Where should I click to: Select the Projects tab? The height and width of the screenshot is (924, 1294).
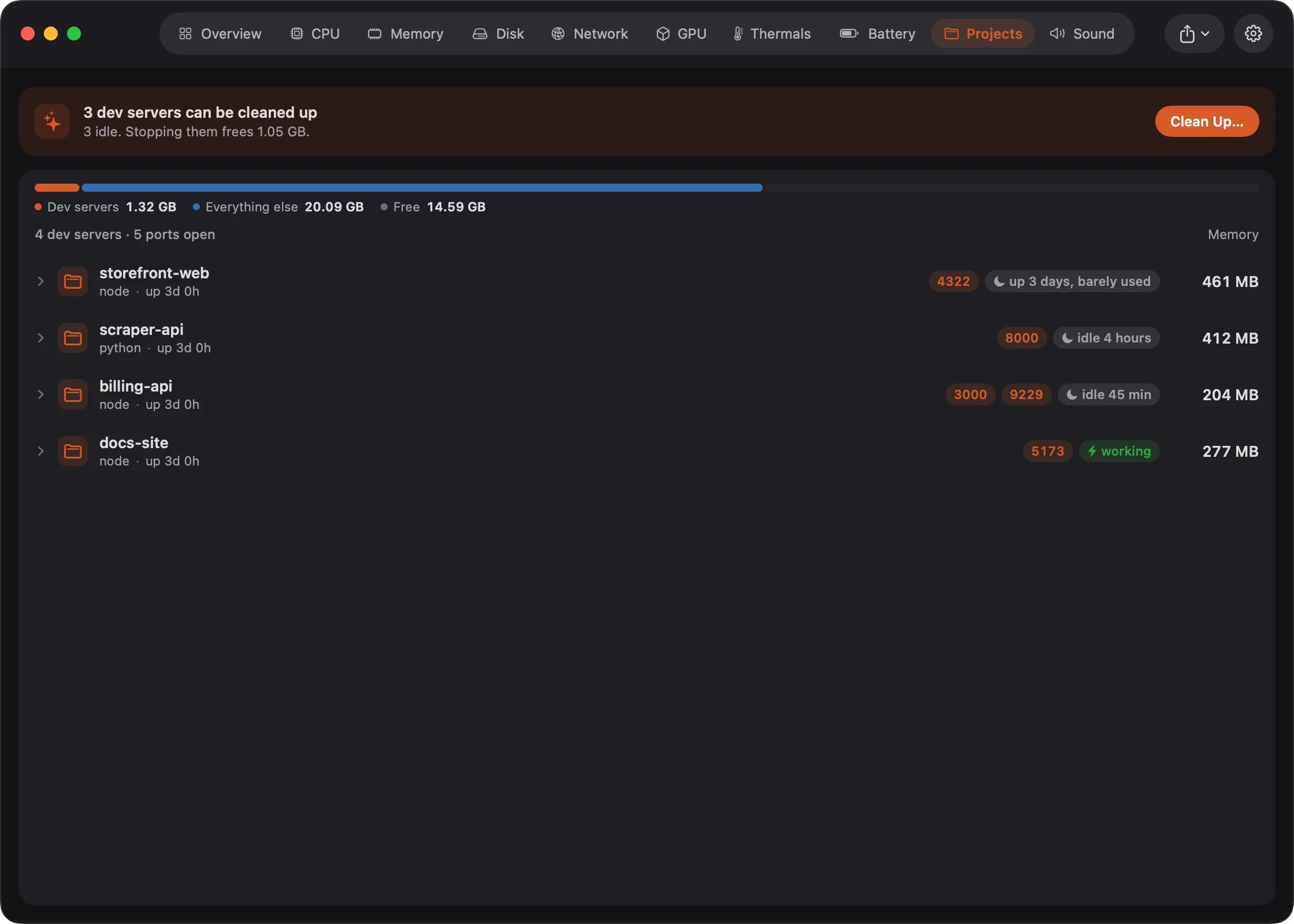pyautogui.click(x=983, y=33)
